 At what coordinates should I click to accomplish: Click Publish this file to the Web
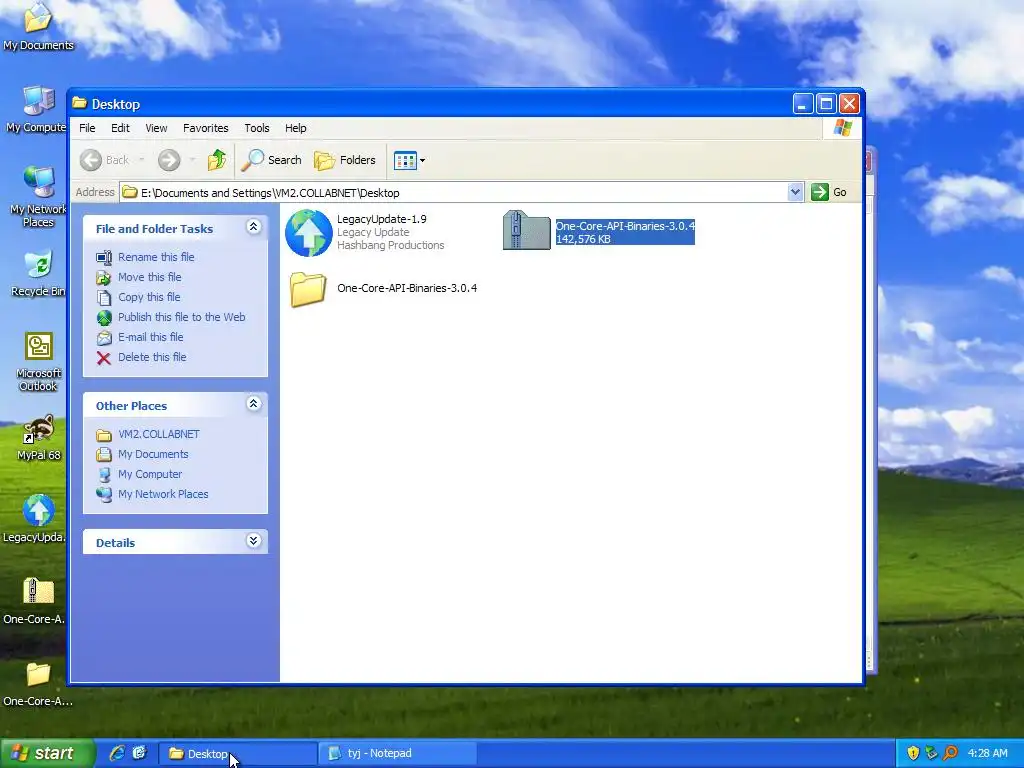click(182, 317)
